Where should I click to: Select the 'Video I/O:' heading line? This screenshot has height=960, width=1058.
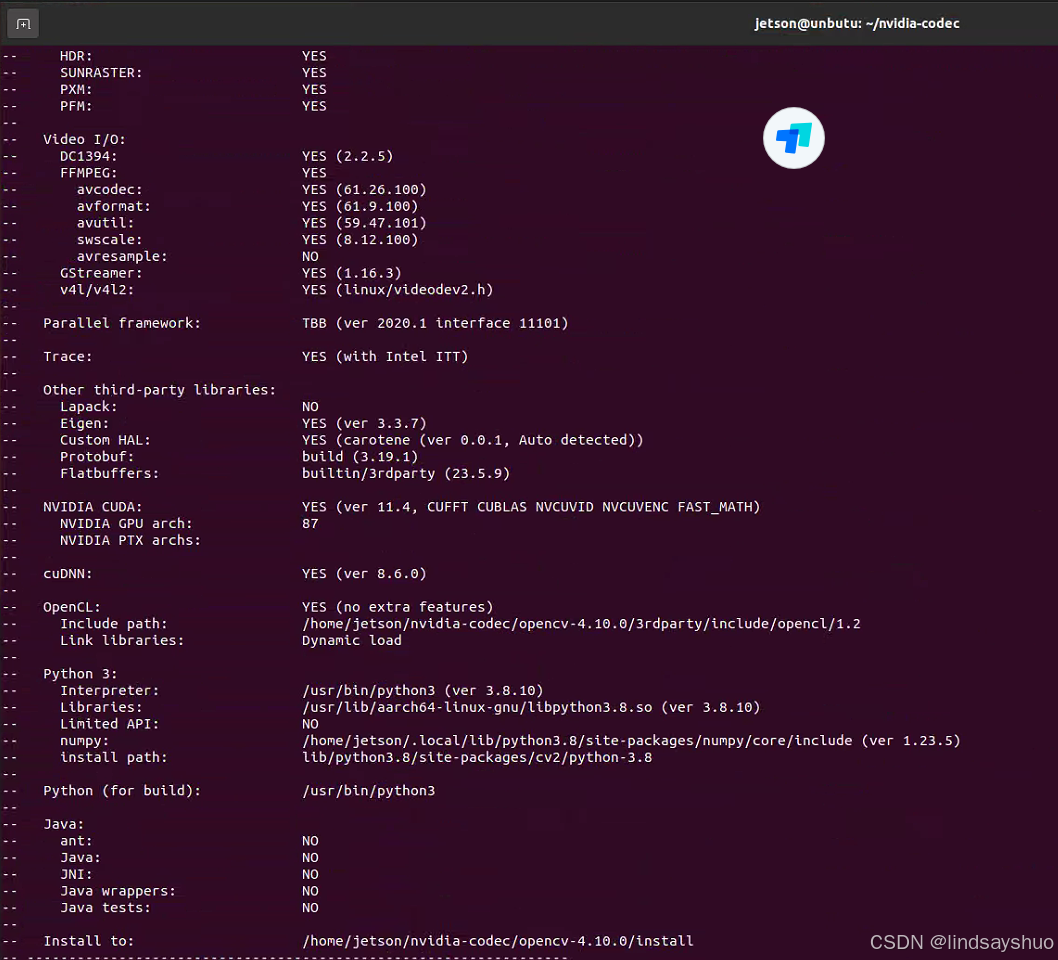pos(84,140)
